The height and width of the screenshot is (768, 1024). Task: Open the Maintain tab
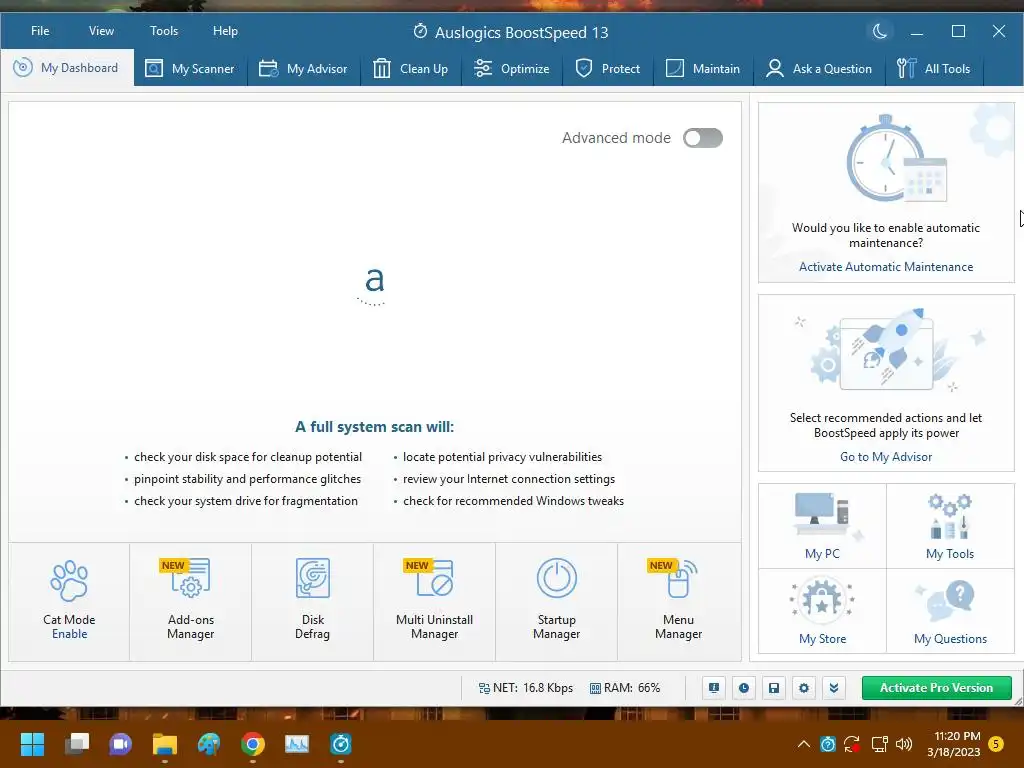703,69
